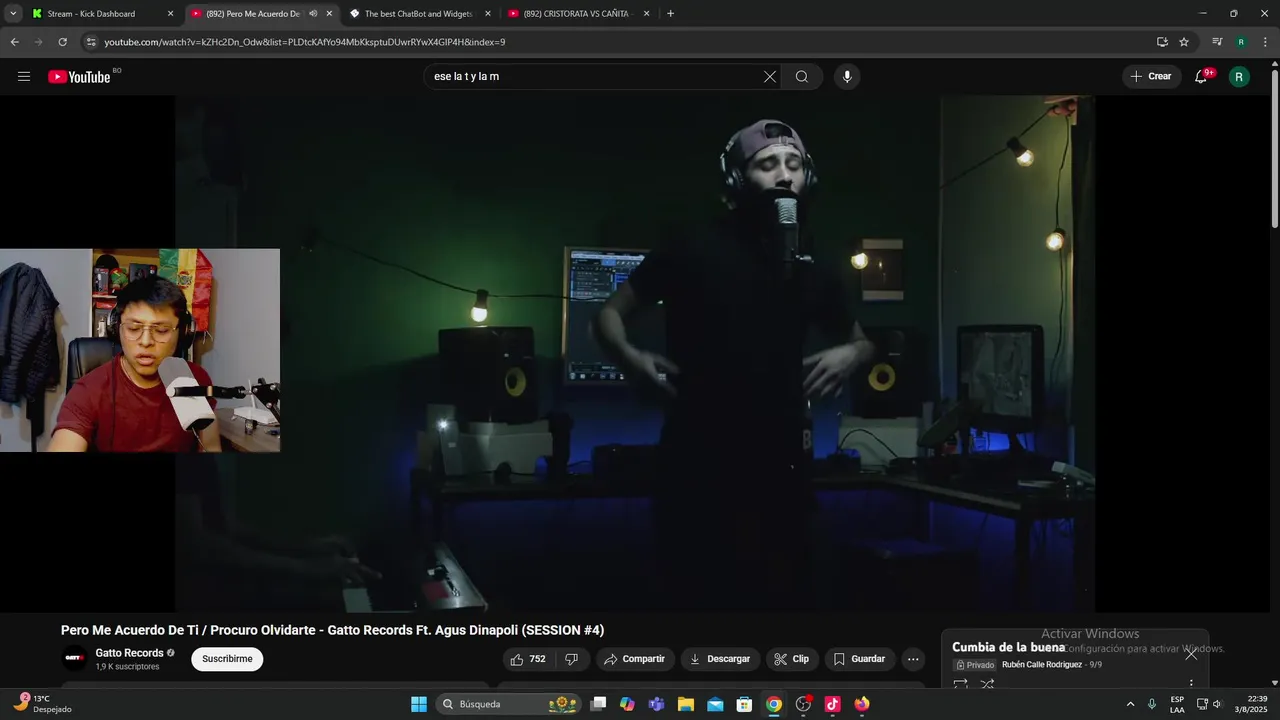This screenshot has height=720, width=1280.
Task: Like the video with 752 likes
Action: [x=527, y=659]
